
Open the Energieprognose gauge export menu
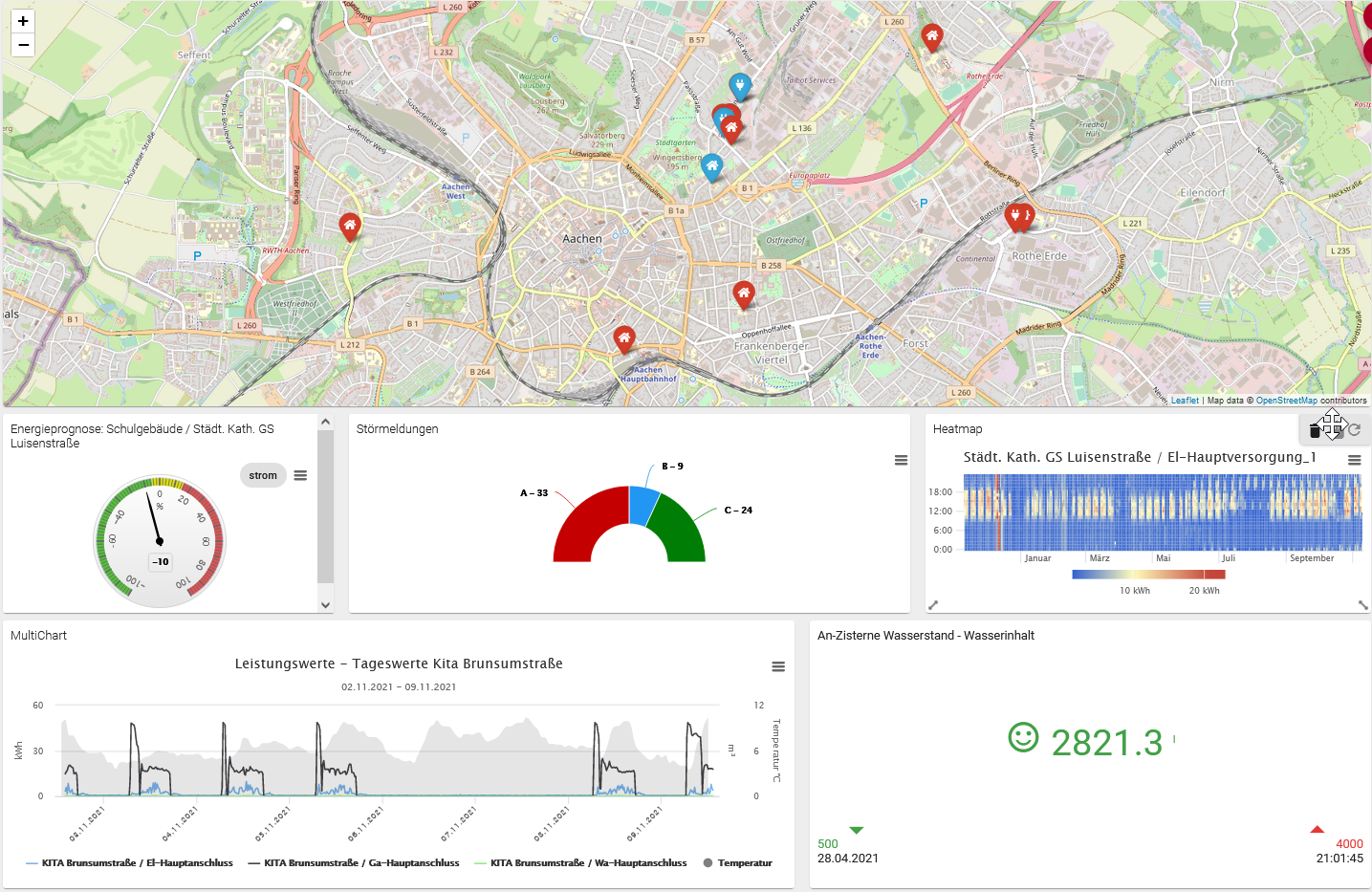coord(300,475)
